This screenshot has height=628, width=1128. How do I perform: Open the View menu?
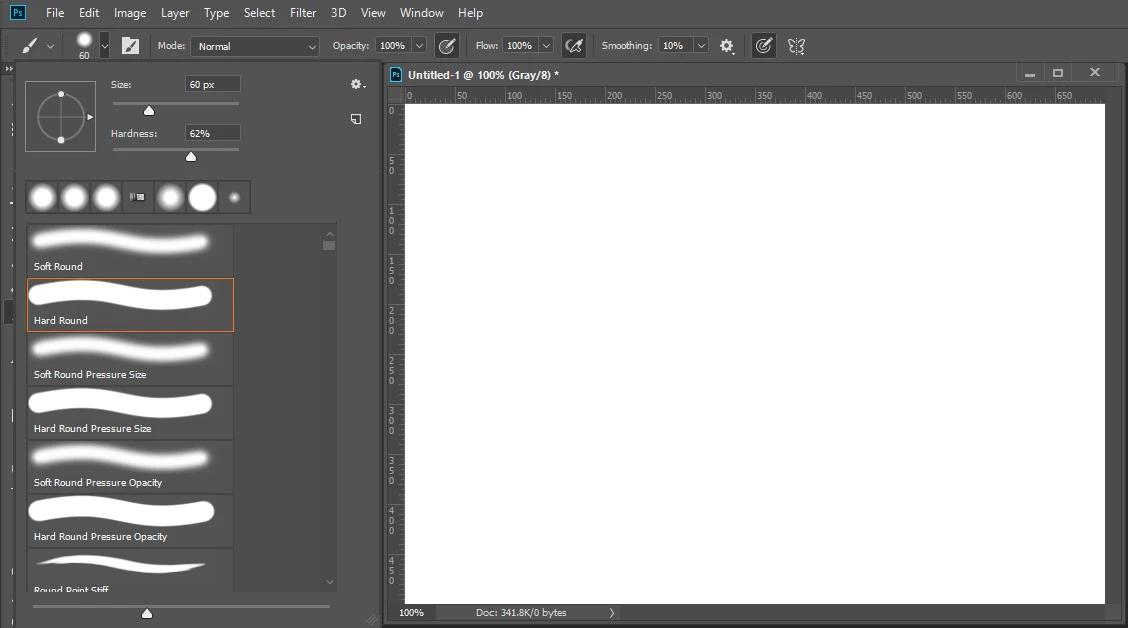373,13
